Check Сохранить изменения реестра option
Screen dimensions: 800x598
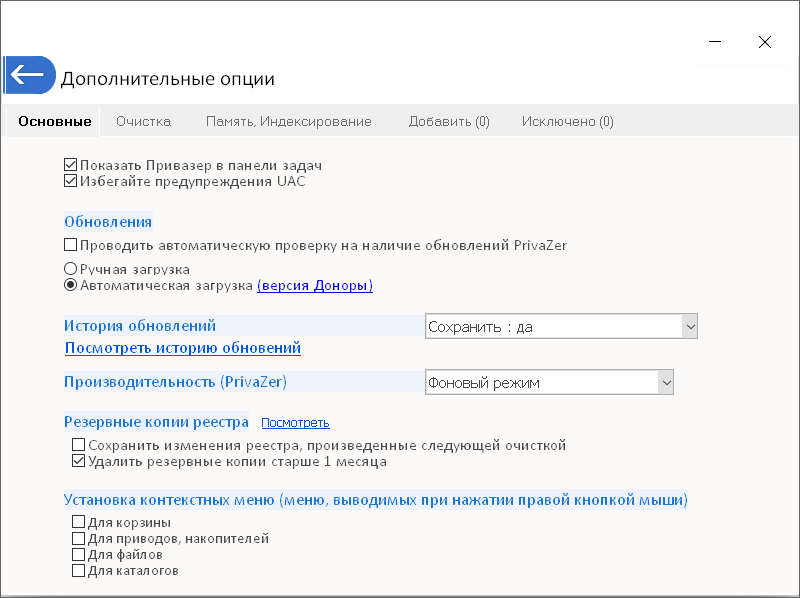(x=78, y=444)
